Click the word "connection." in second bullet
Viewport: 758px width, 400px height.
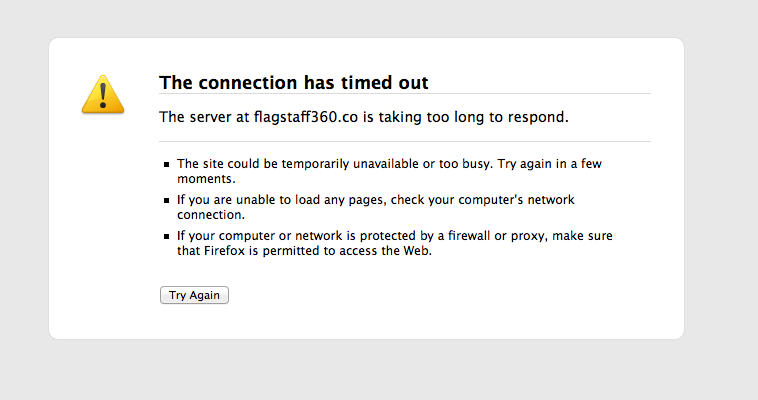coord(211,215)
